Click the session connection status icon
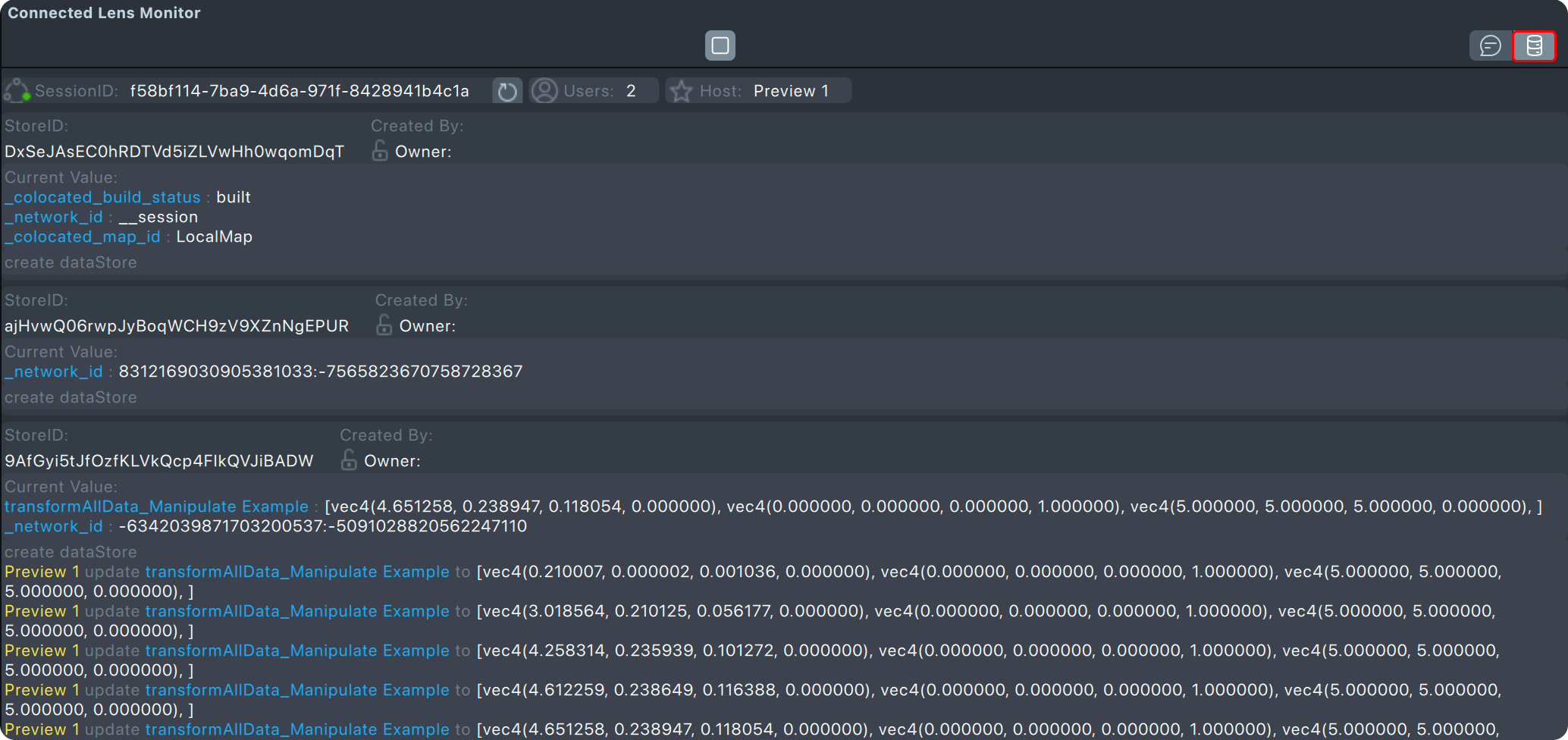Image resolution: width=1568 pixels, height=740 pixels. click(17, 91)
